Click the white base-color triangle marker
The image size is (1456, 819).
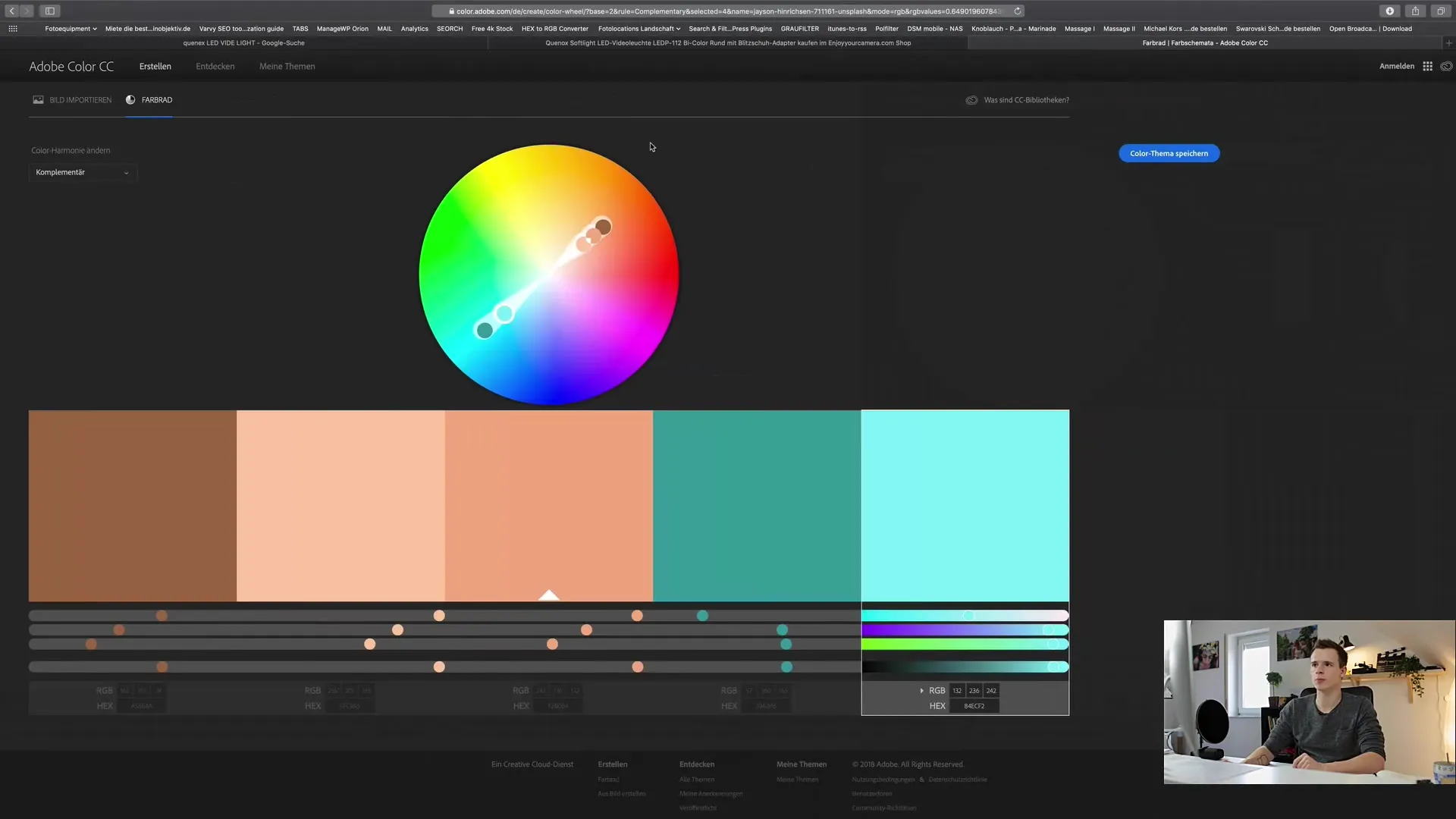click(549, 595)
